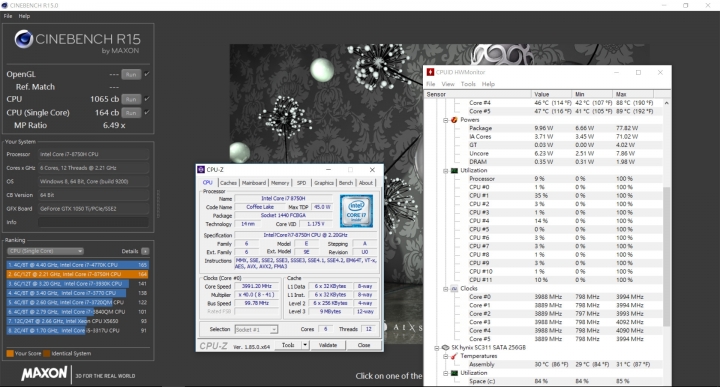The image size is (720, 387).
Task: Click the CPU-Z title bar icon
Action: click(x=201, y=170)
